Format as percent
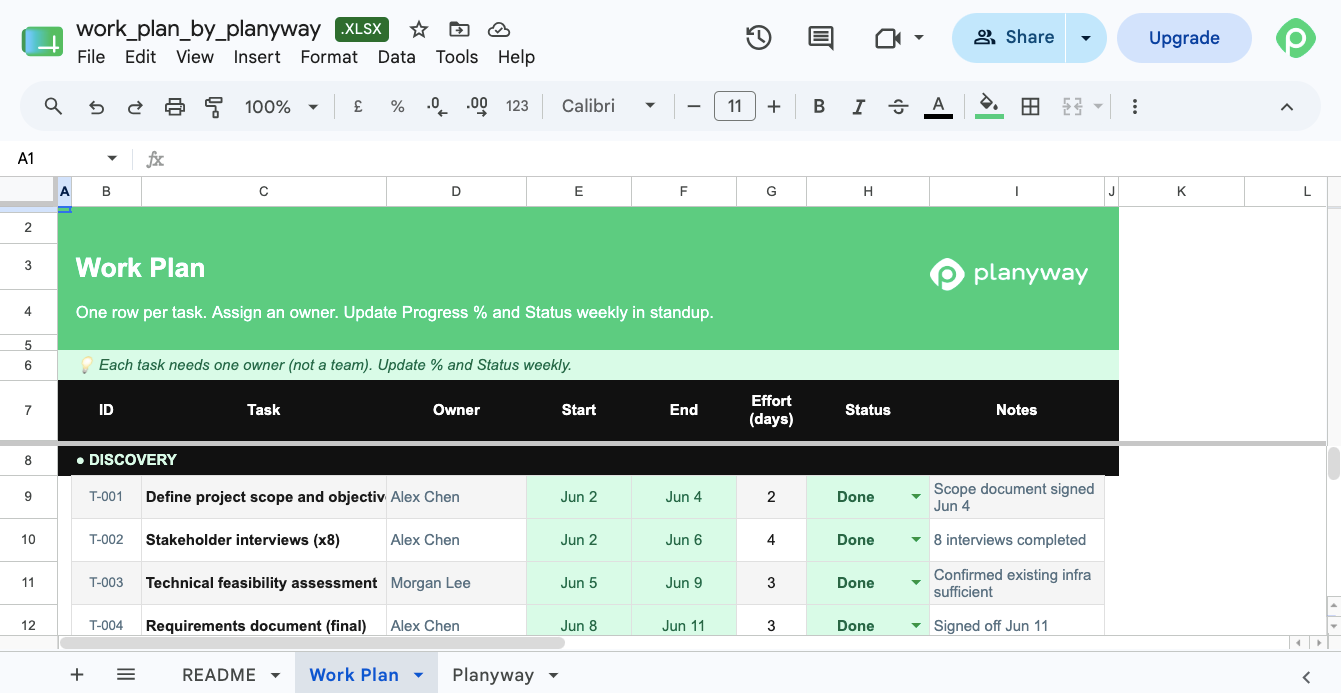Image resolution: width=1341 pixels, height=693 pixels. click(x=397, y=106)
